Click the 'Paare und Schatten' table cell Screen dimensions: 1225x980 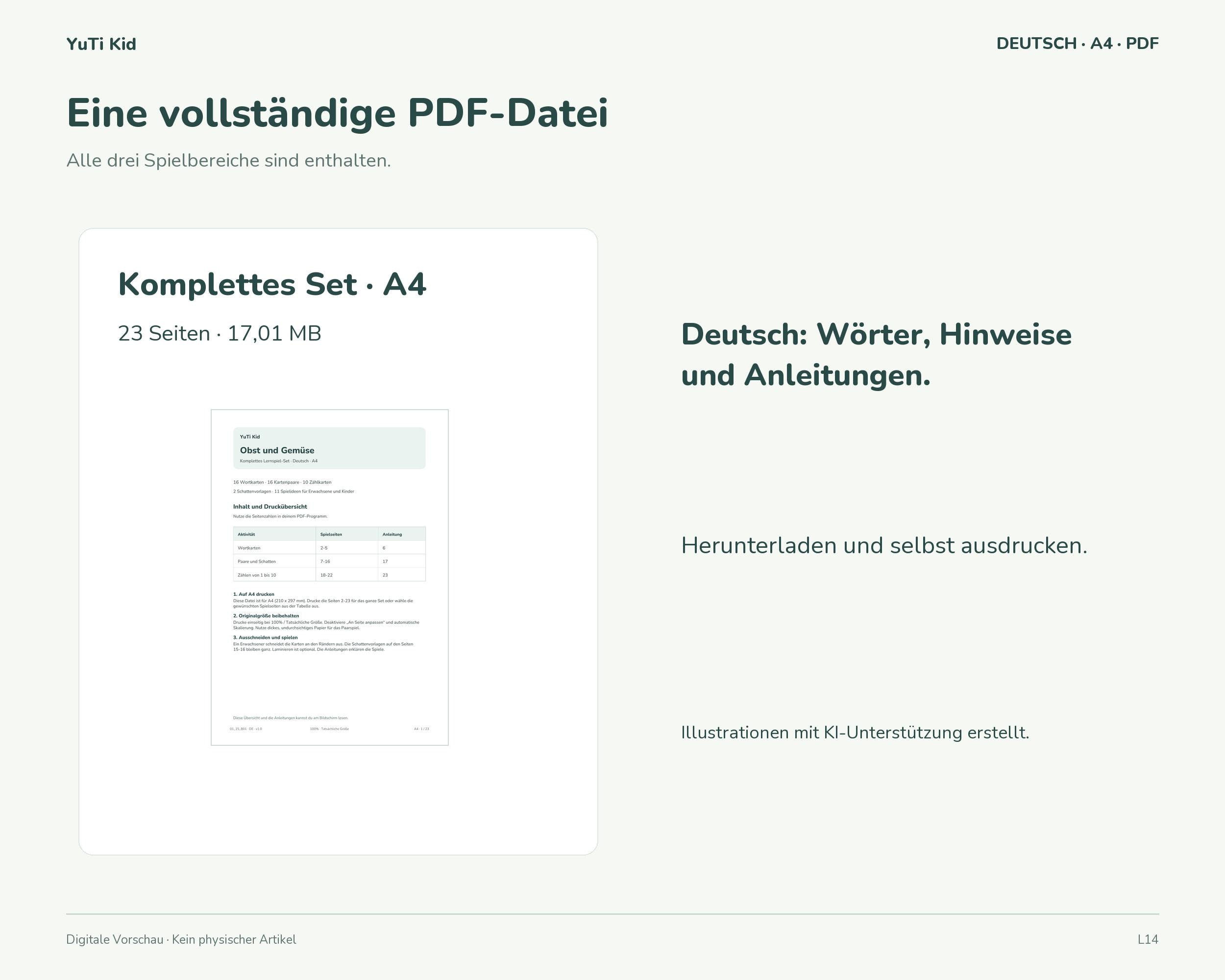coord(256,562)
